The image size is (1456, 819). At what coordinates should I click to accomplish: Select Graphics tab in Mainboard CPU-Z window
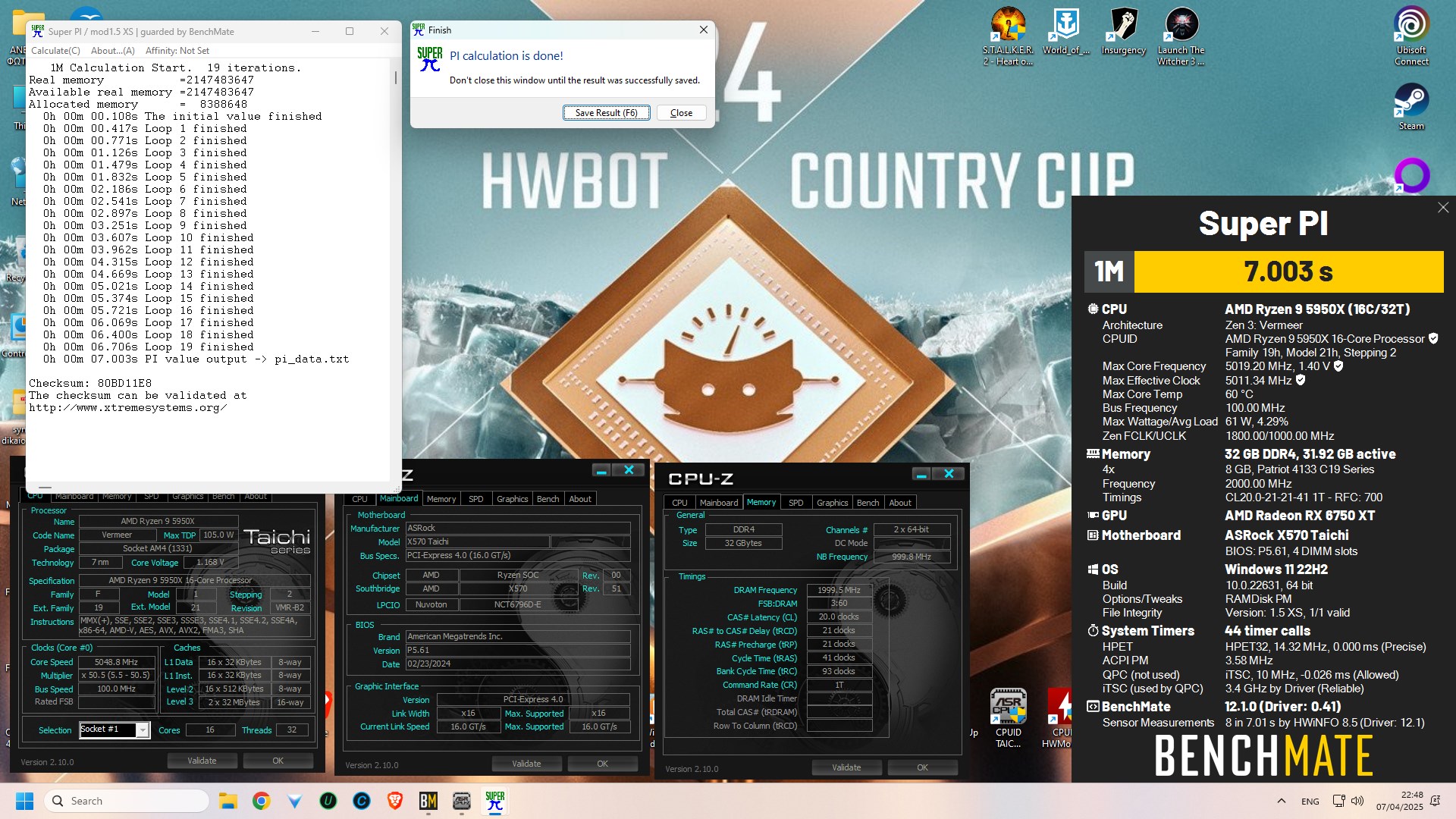tap(513, 499)
